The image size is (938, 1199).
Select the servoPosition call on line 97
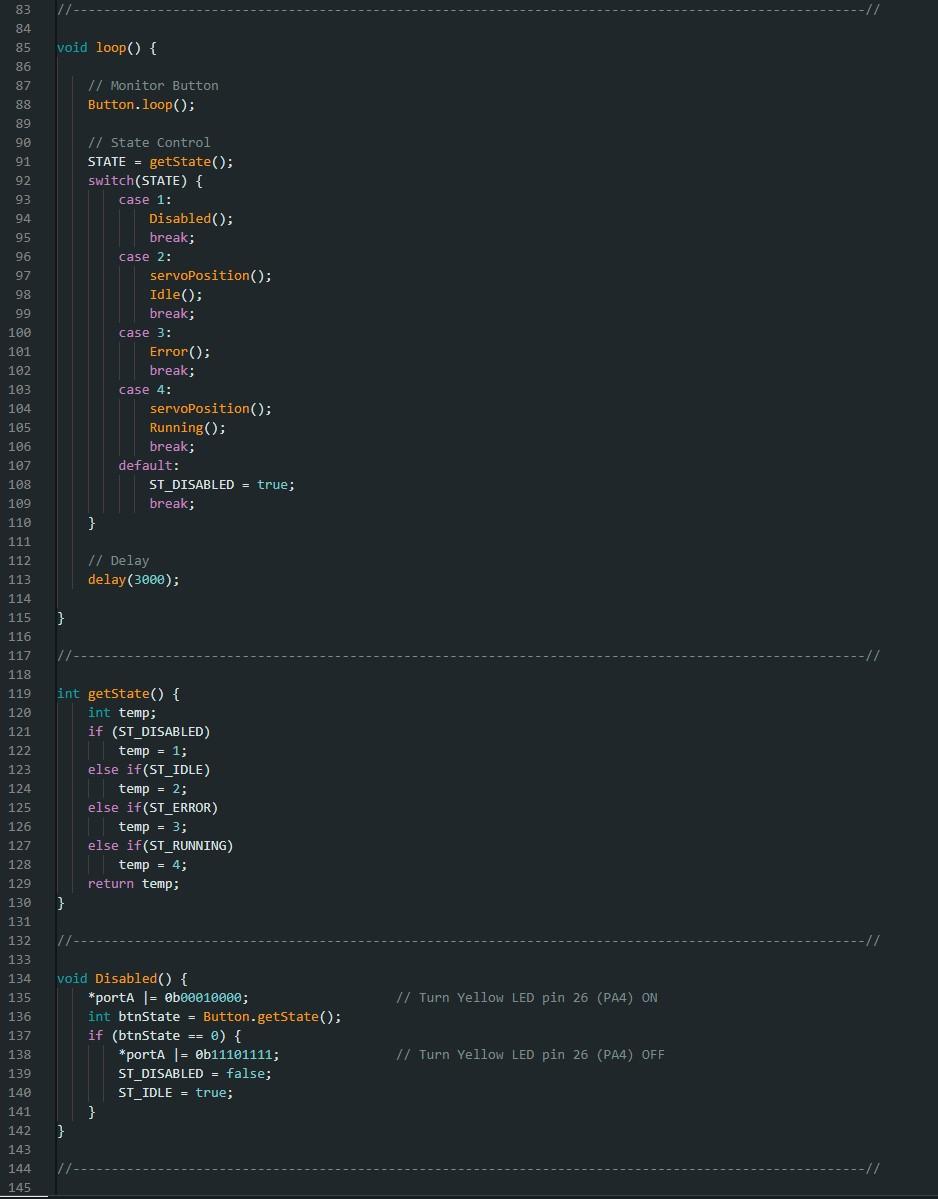[x=200, y=275]
